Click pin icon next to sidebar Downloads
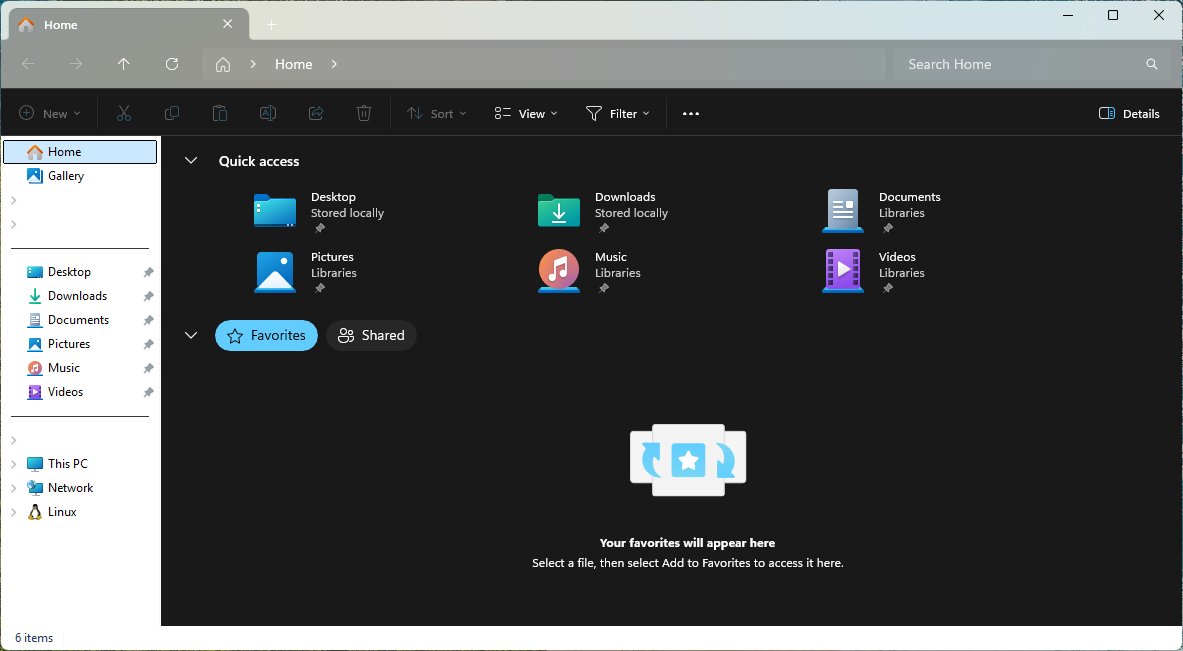This screenshot has height=651, width=1183. click(149, 296)
